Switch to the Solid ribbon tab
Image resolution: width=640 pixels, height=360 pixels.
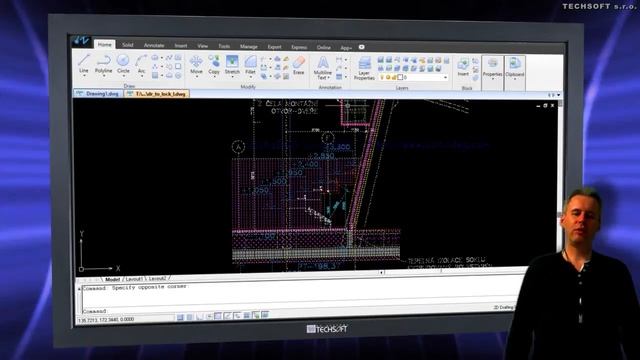(128, 45)
